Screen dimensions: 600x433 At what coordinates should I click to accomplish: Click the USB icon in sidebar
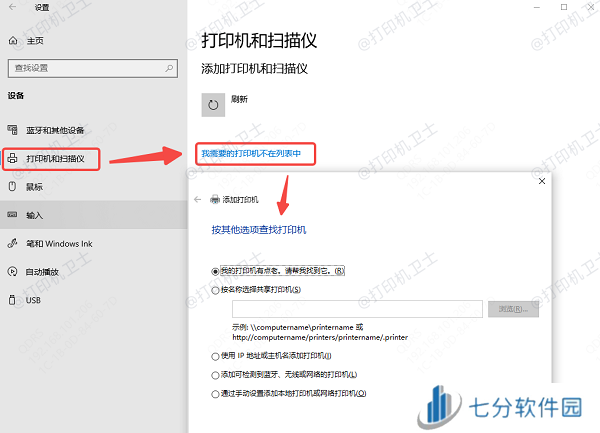[12, 300]
